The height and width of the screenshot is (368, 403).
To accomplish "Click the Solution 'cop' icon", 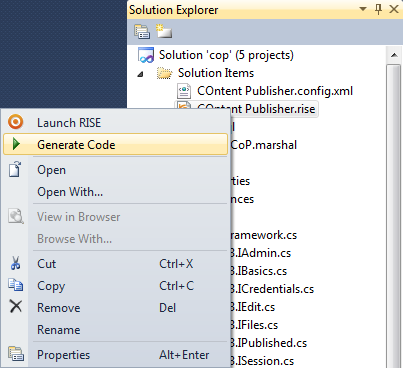I will [146, 55].
